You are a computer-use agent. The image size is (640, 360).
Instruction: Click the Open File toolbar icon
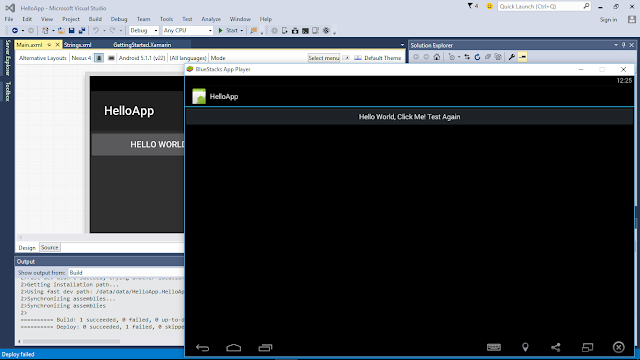coord(61,31)
